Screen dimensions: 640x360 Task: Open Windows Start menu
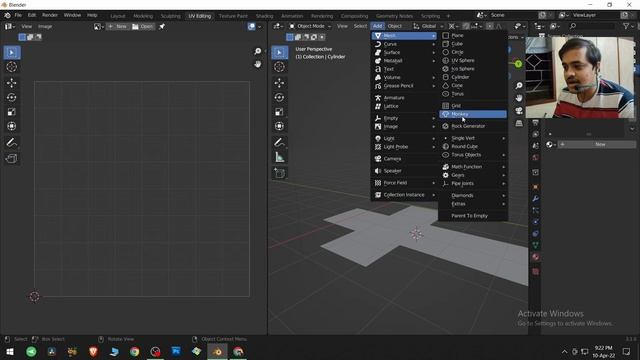(x=10, y=351)
